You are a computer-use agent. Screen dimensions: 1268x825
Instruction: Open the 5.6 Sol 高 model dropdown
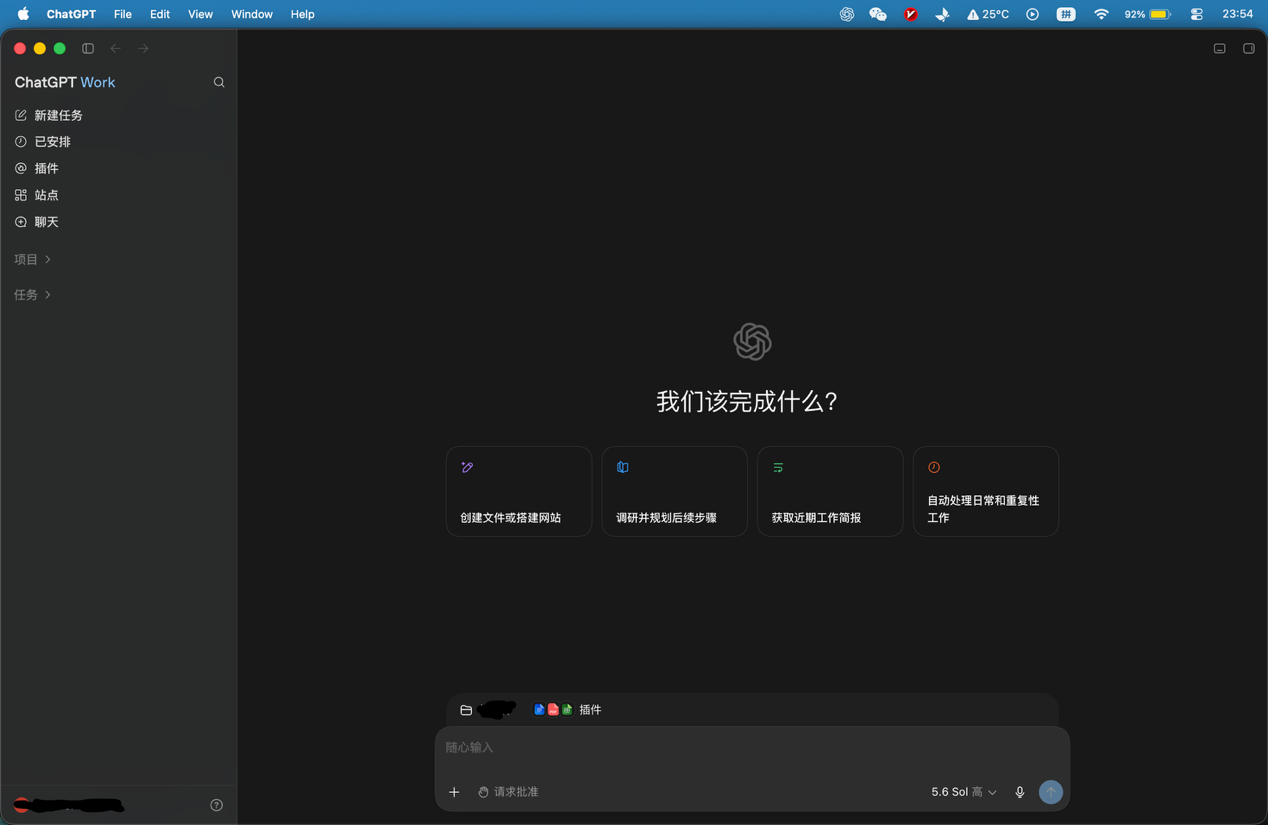[964, 792]
